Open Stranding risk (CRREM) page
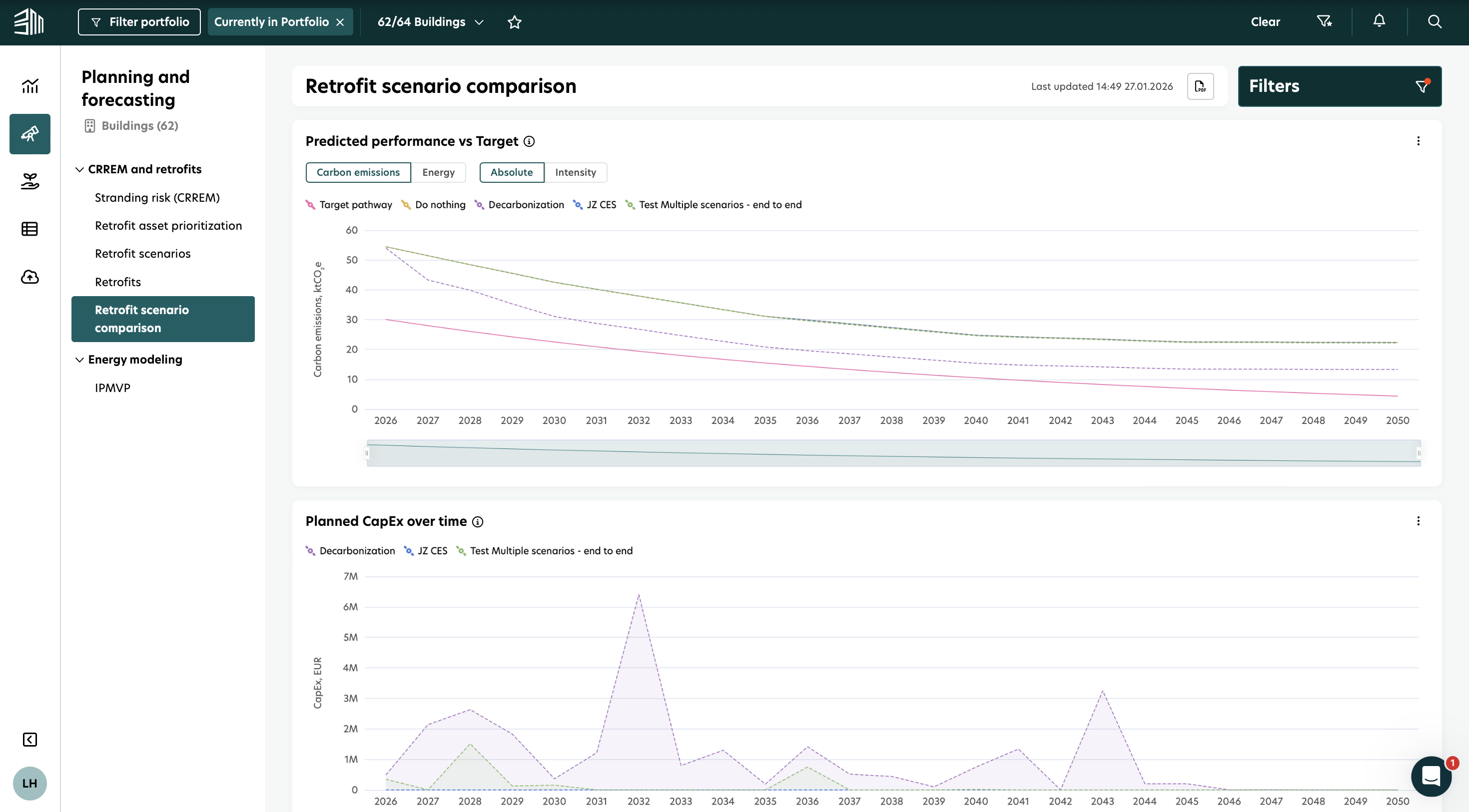 (157, 198)
